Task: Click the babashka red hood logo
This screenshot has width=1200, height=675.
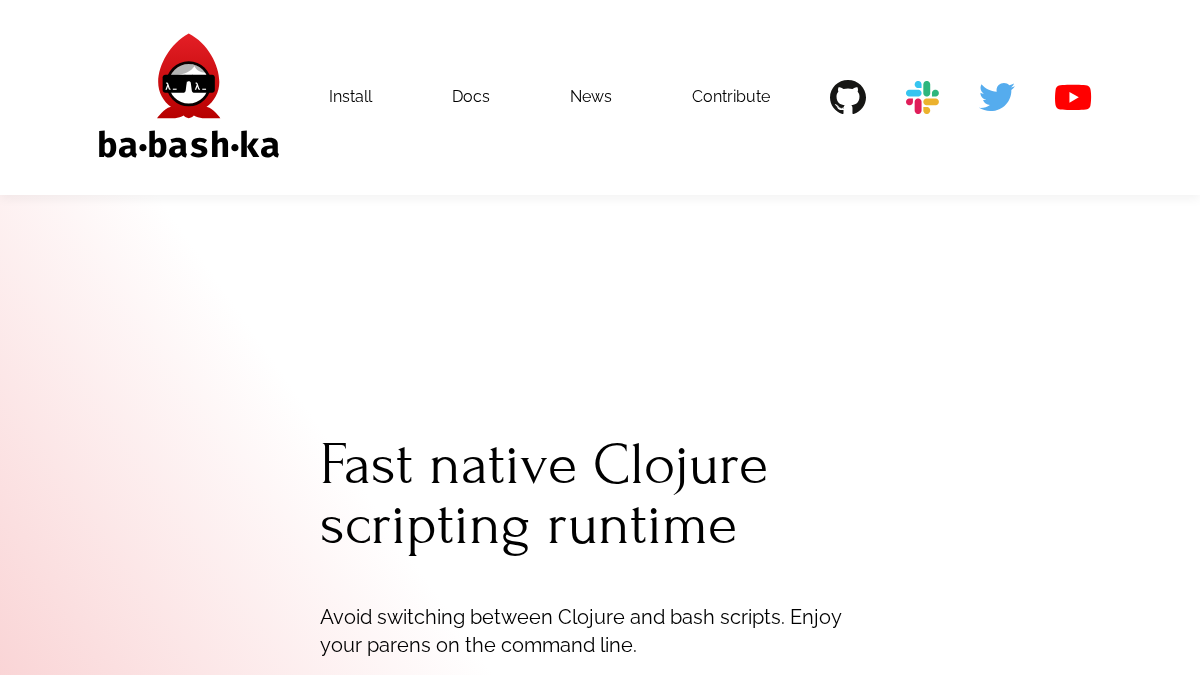Action: click(x=189, y=96)
